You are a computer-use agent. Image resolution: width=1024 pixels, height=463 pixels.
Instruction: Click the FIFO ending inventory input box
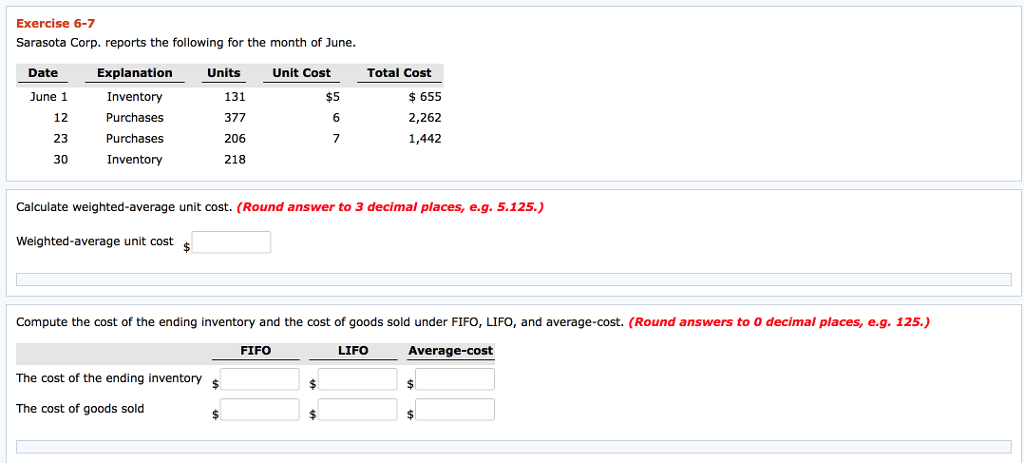[x=260, y=379]
